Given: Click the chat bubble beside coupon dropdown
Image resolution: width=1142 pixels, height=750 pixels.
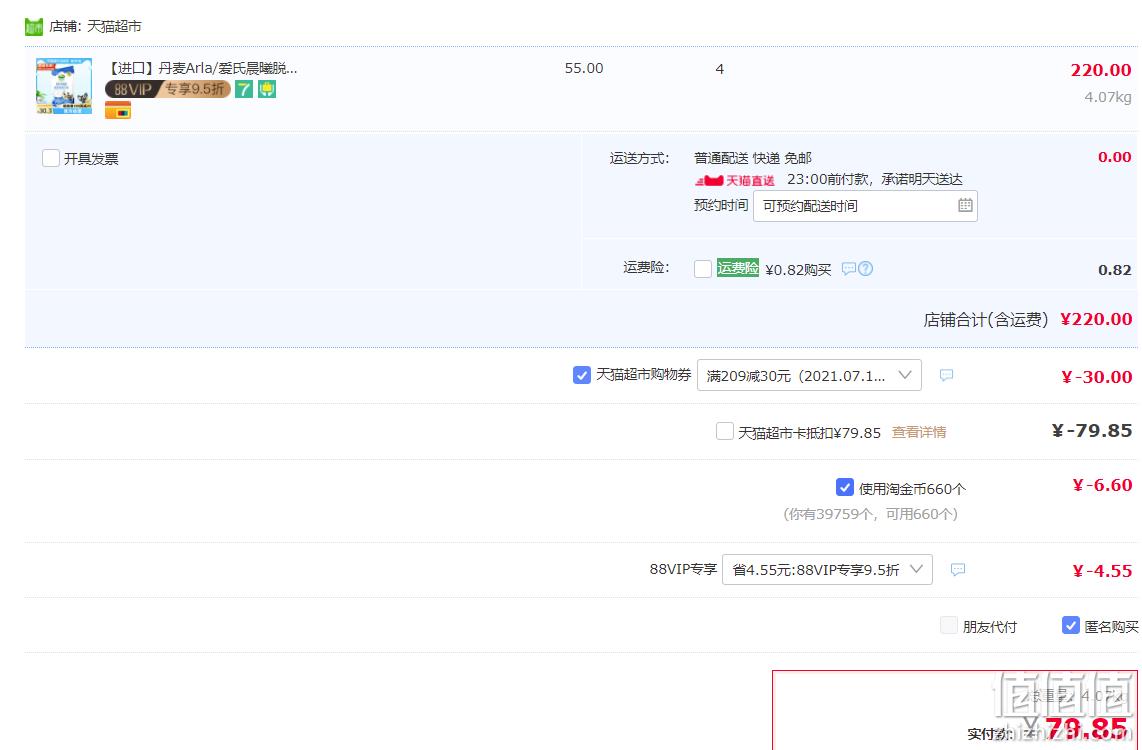Looking at the screenshot, I should tap(946, 375).
